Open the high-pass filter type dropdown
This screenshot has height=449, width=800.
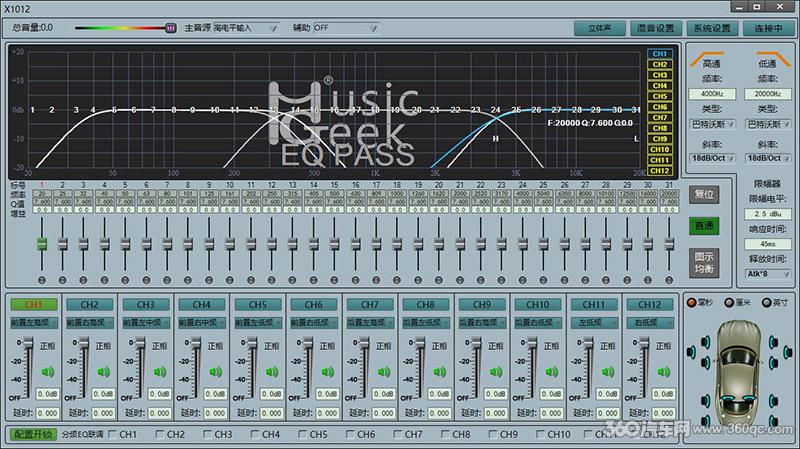coord(712,124)
